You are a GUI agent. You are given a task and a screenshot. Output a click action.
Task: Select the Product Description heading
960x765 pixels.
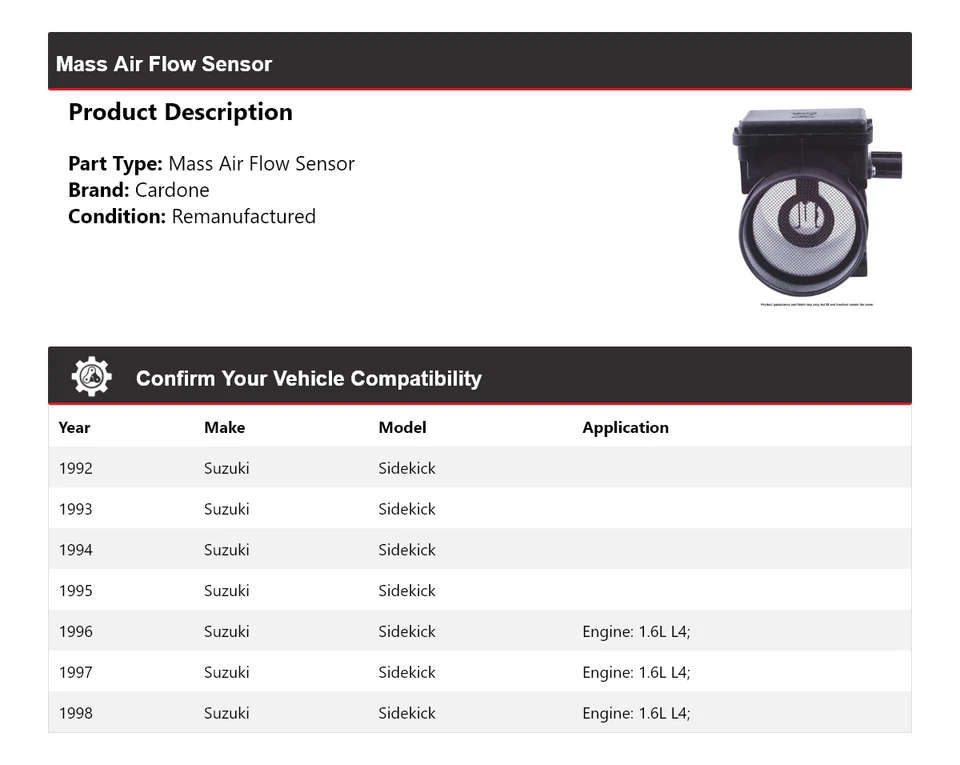(x=180, y=112)
